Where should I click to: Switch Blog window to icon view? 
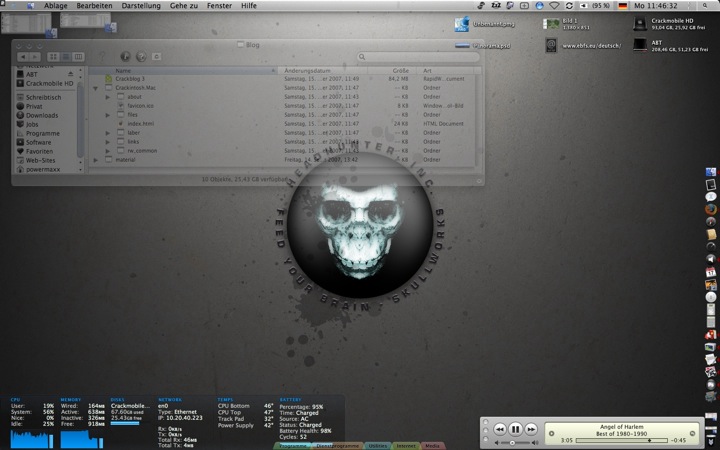(x=53, y=56)
